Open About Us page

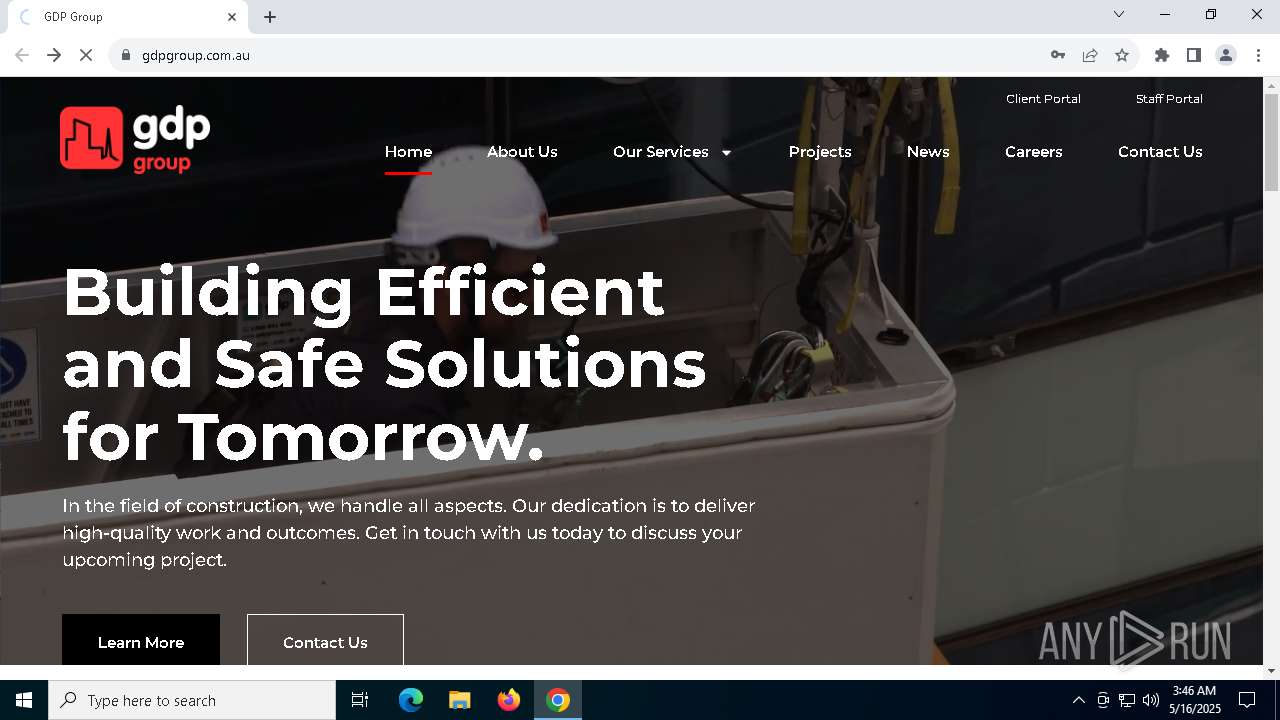click(522, 152)
